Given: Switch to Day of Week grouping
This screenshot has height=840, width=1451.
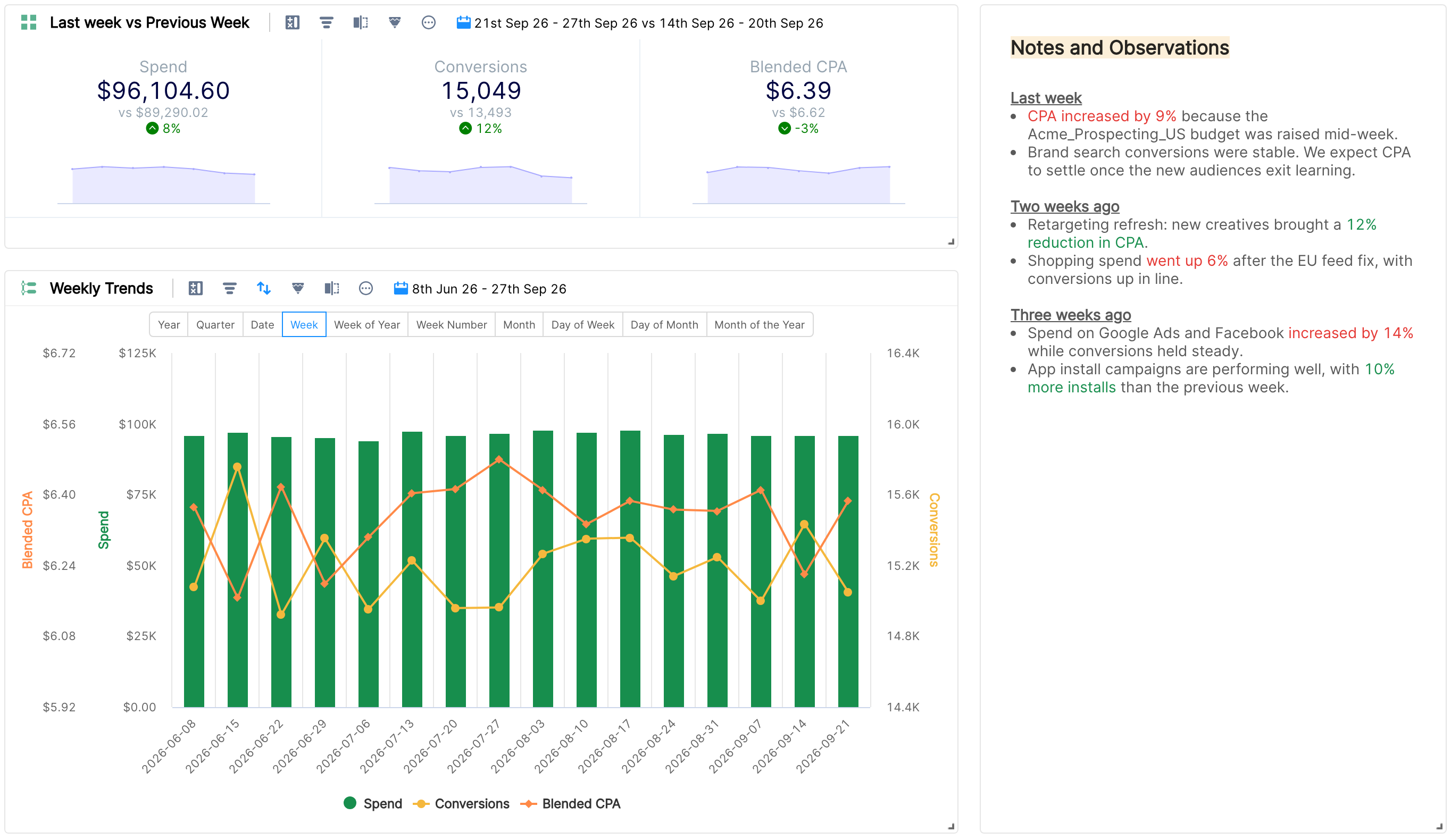Looking at the screenshot, I should click(583, 324).
